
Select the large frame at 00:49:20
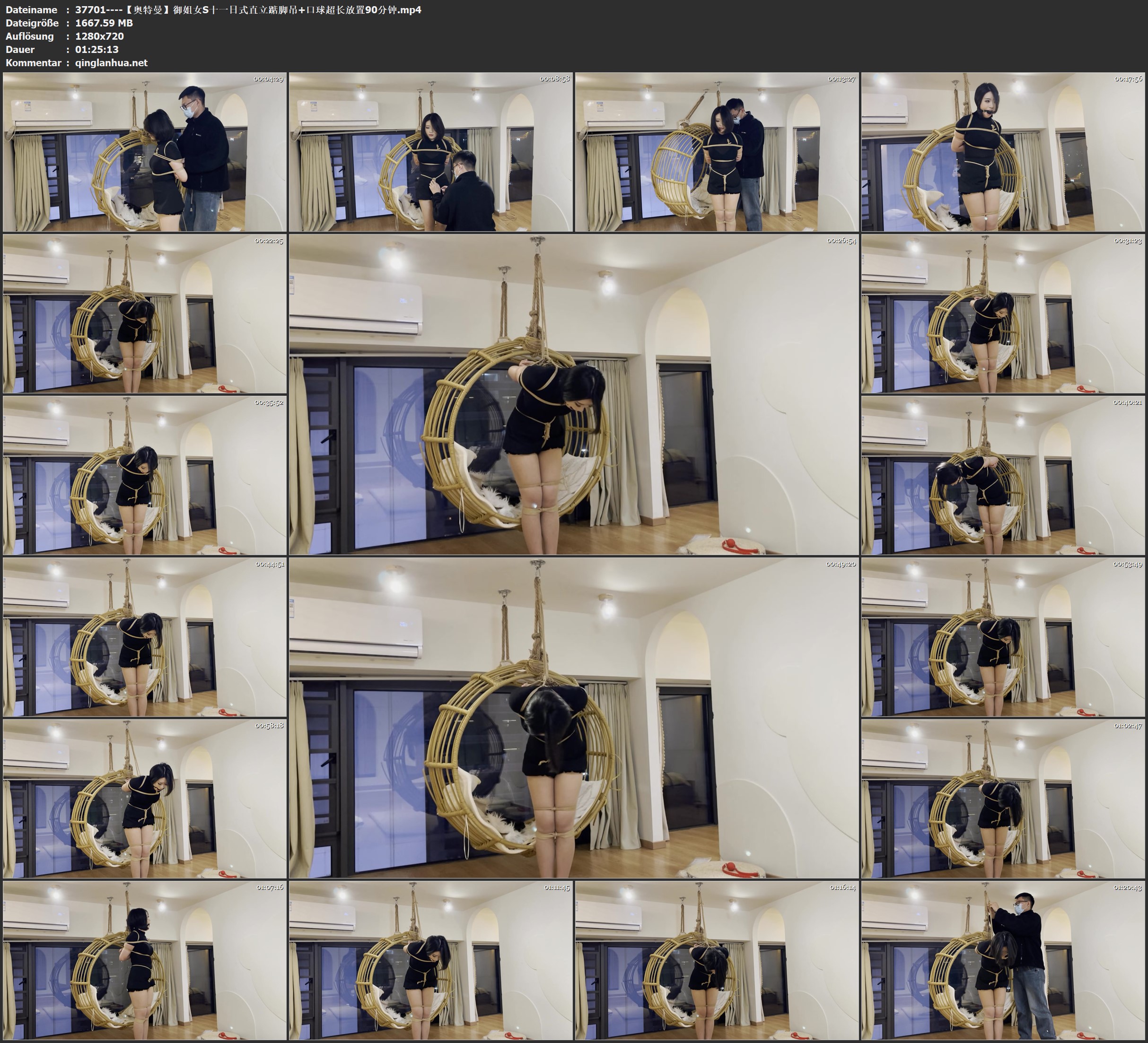(573, 717)
